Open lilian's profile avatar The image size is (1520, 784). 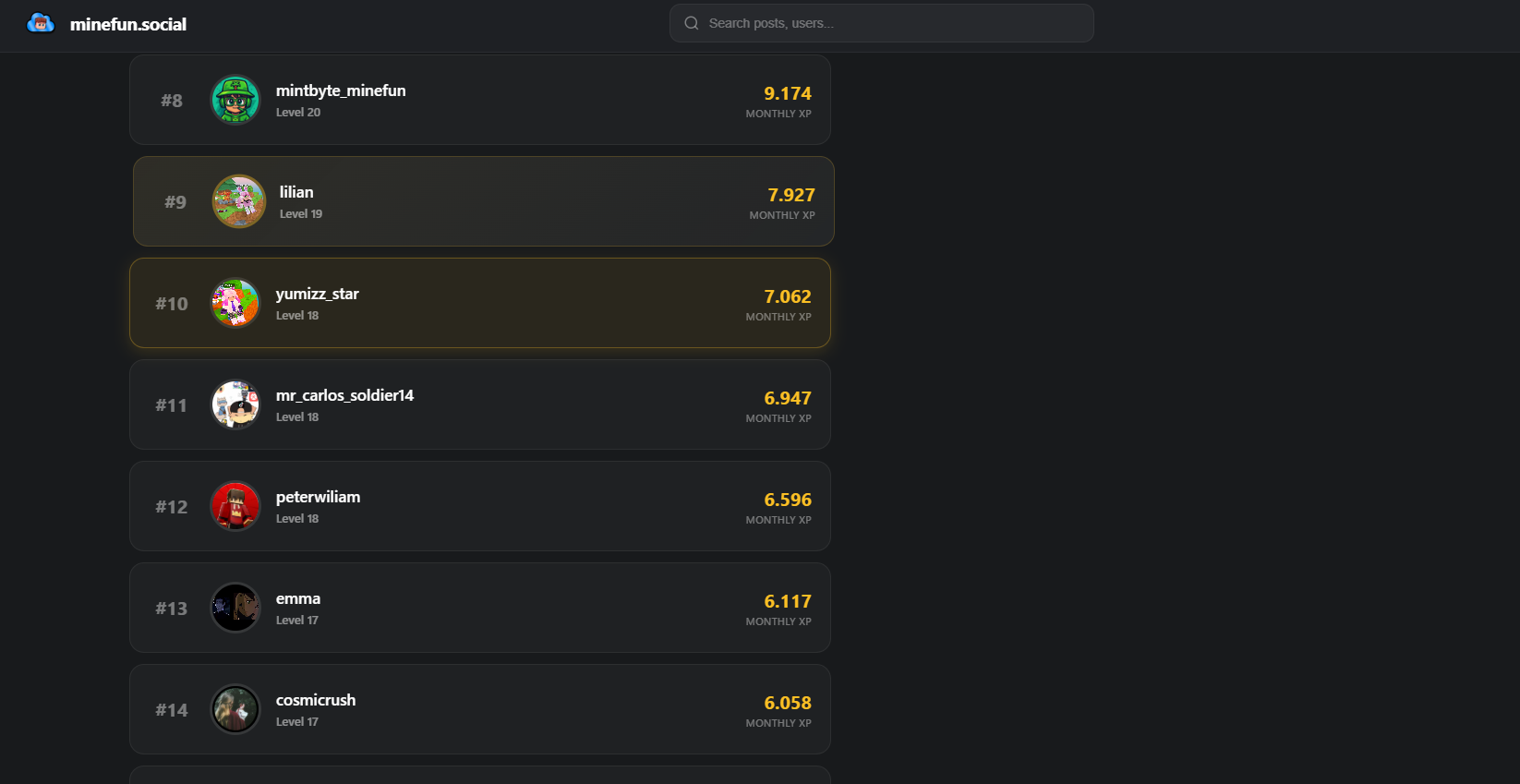[x=239, y=201]
